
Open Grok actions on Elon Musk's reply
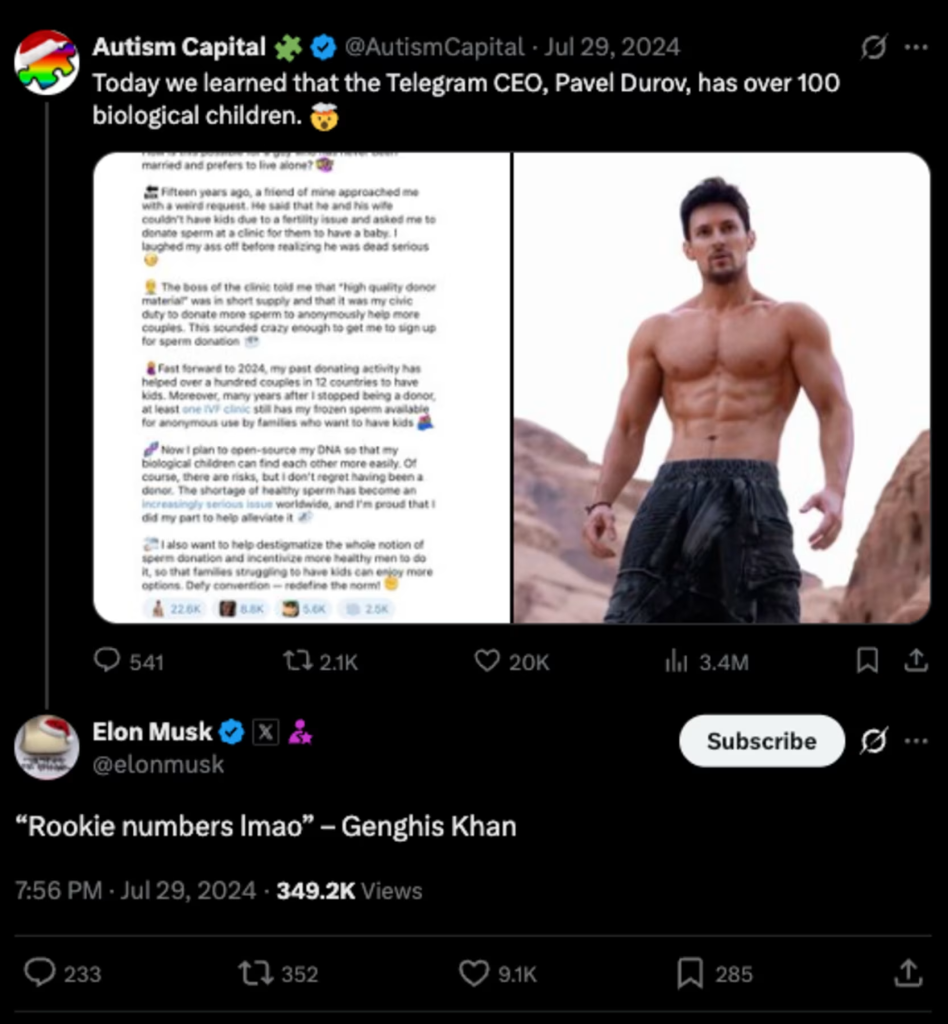[x=877, y=742]
